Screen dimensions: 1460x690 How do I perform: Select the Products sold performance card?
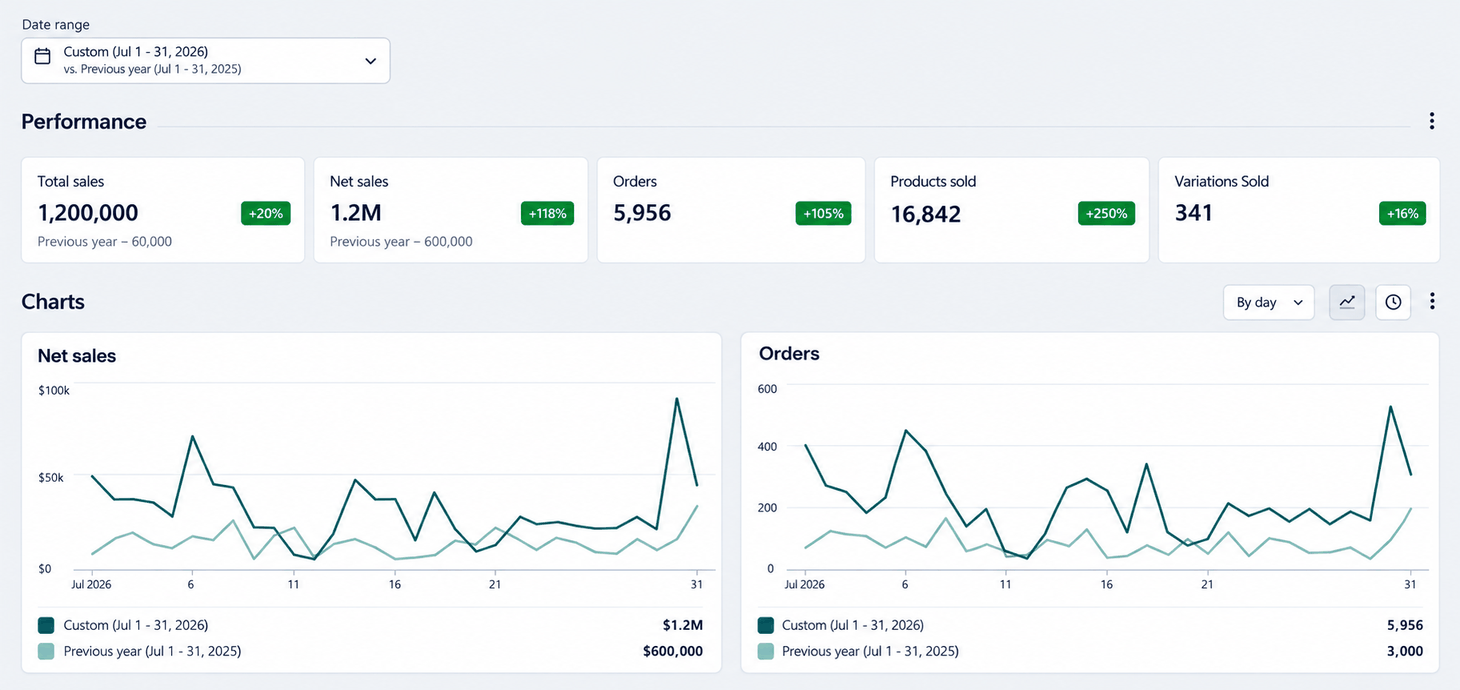[1011, 210]
